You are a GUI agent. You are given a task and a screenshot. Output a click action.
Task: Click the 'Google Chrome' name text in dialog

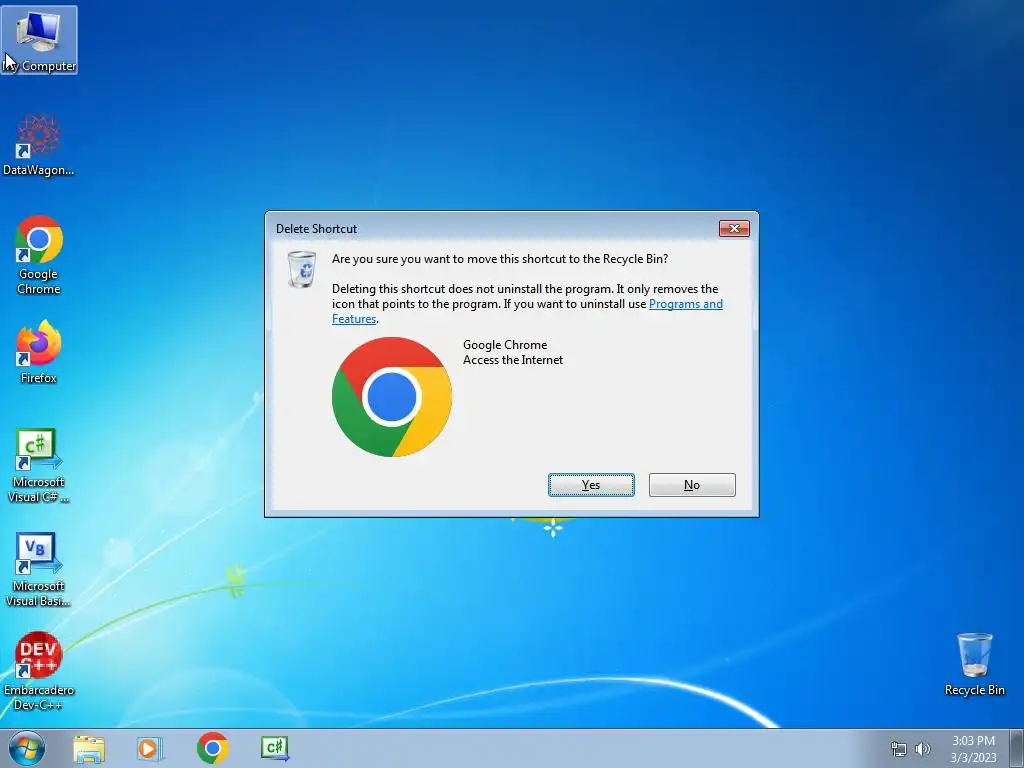[x=505, y=345]
